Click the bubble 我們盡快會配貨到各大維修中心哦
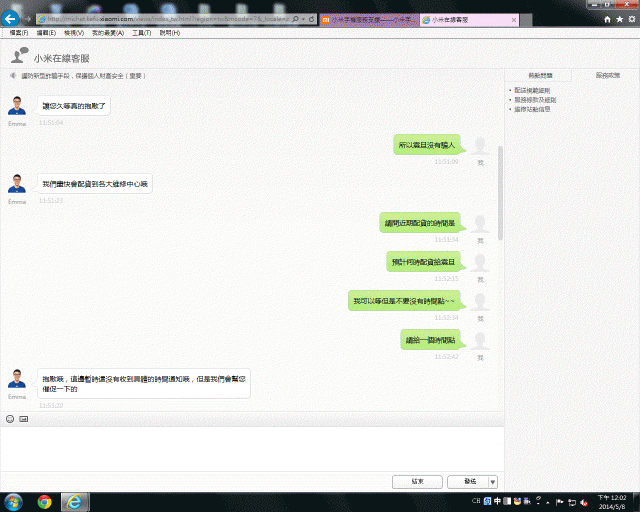The height and width of the screenshot is (512, 640). click(95, 184)
